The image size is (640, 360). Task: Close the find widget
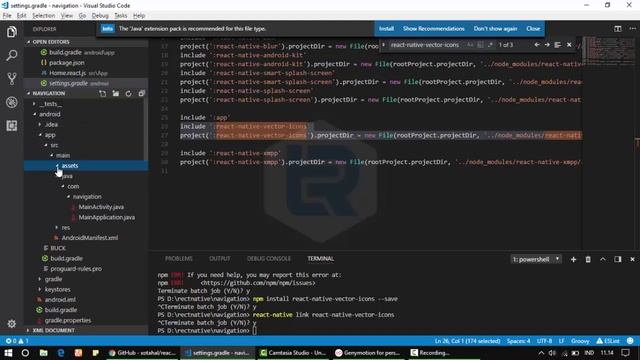click(569, 45)
